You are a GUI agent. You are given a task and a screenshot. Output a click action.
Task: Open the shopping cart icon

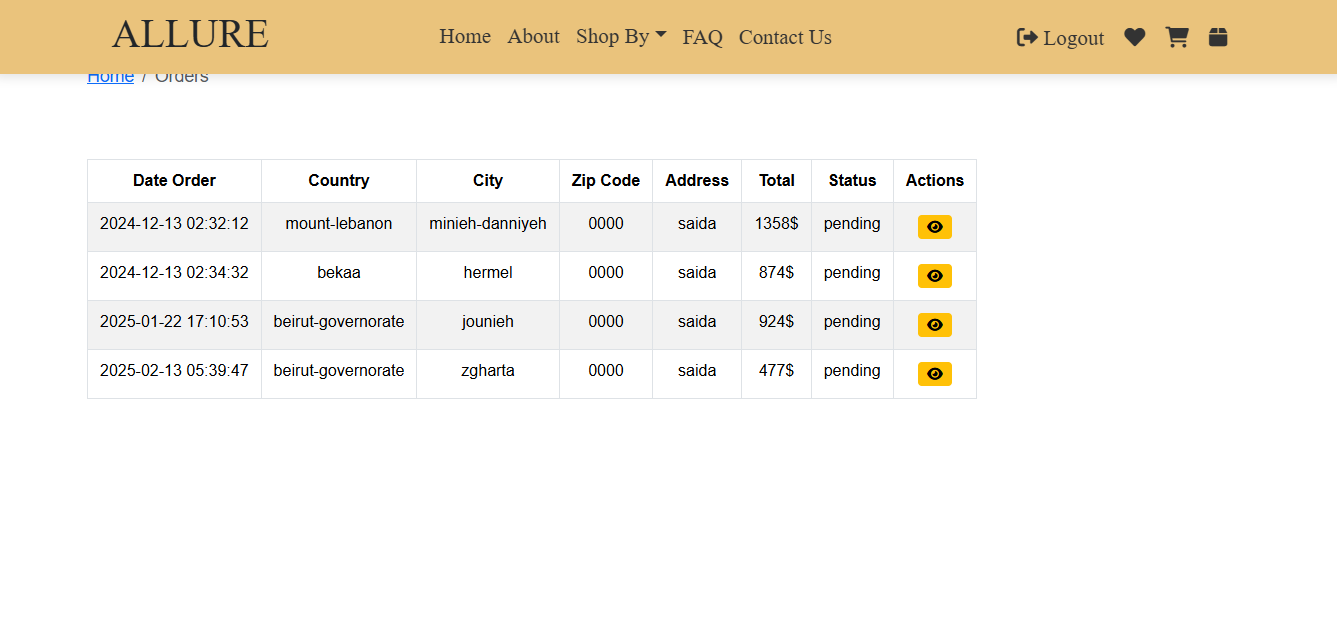pos(1176,38)
